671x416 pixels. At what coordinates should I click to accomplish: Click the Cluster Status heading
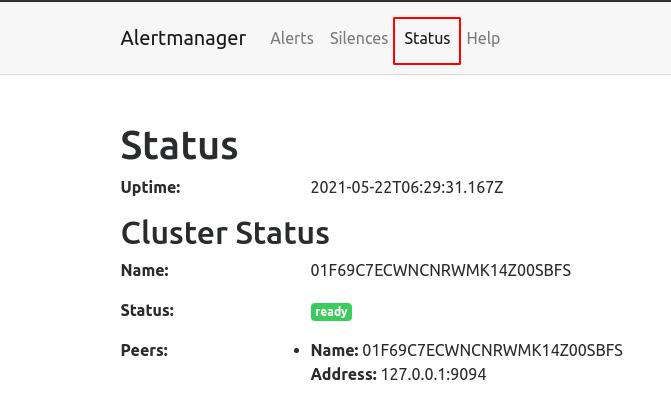pyautogui.click(x=225, y=233)
